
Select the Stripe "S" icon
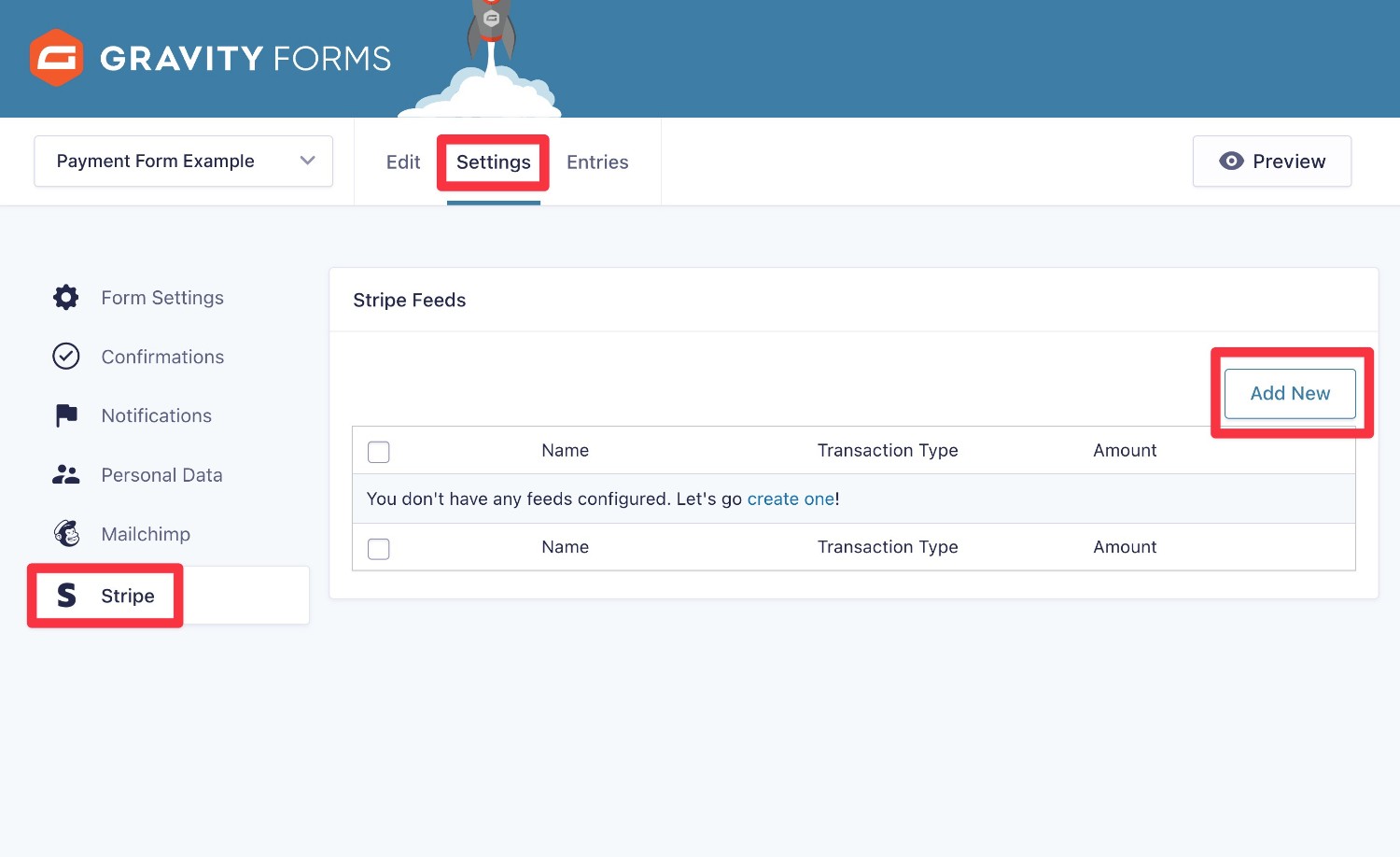65,595
